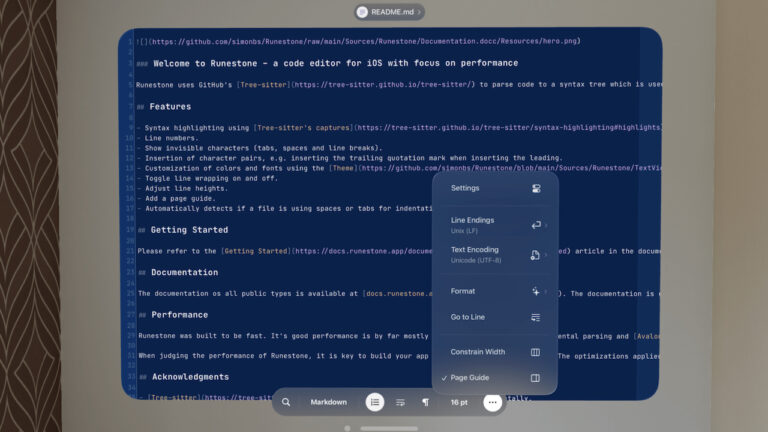Click the Constrain Width columns icon
Image resolution: width=768 pixels, height=432 pixels.
(x=535, y=352)
